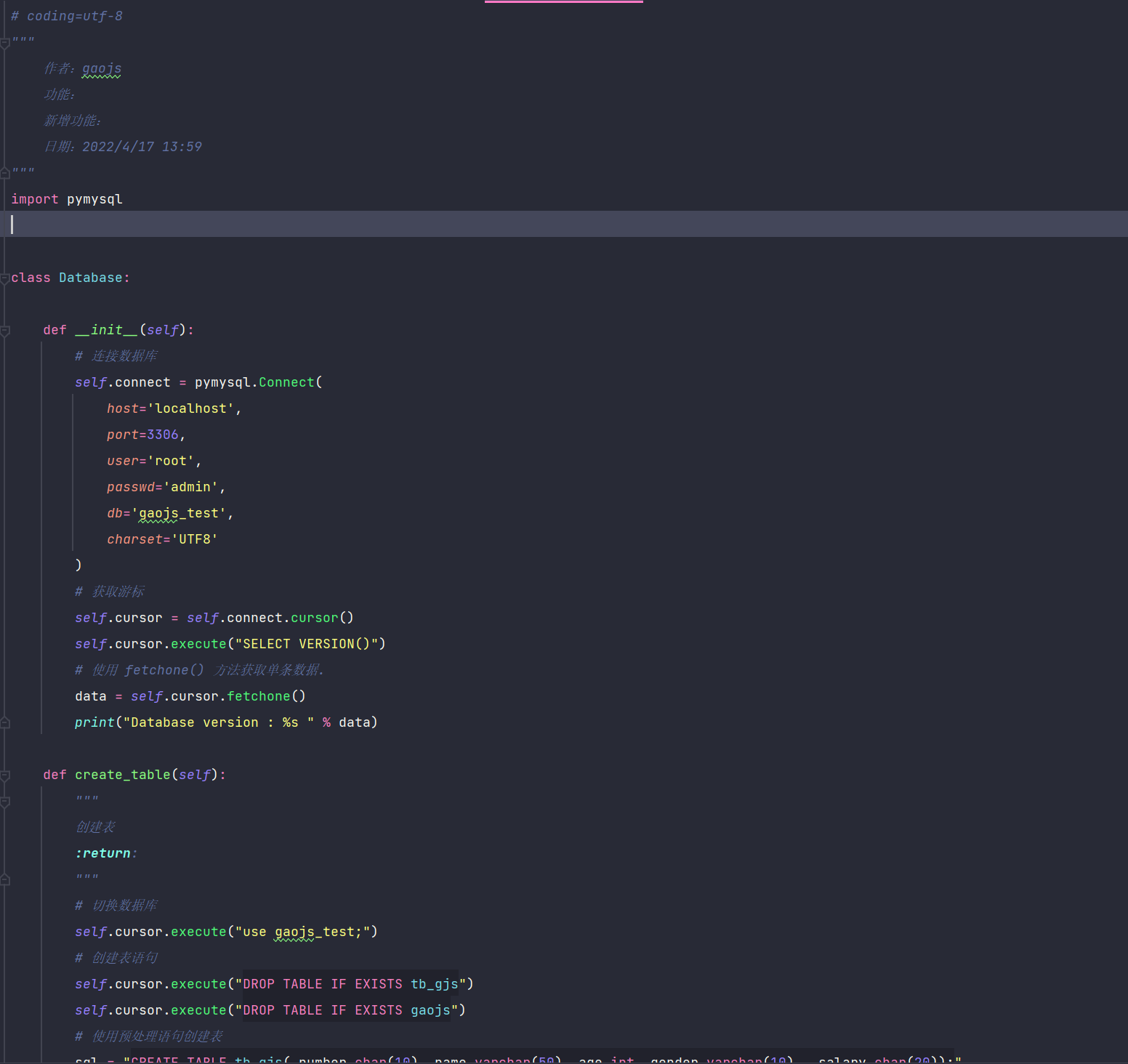Click the "SELECT VERSION()" query string
Image resolution: width=1128 pixels, height=1064 pixels.
[x=306, y=644]
